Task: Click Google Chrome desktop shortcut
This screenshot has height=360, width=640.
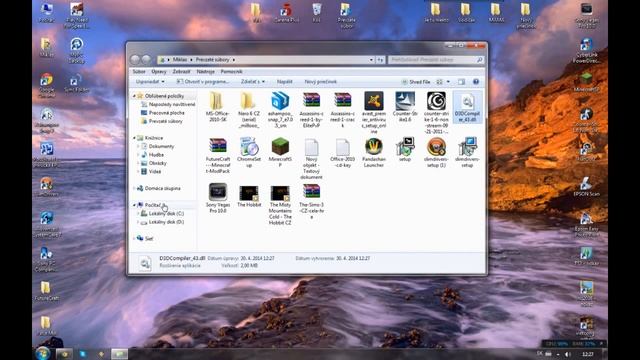Action: coord(47,86)
